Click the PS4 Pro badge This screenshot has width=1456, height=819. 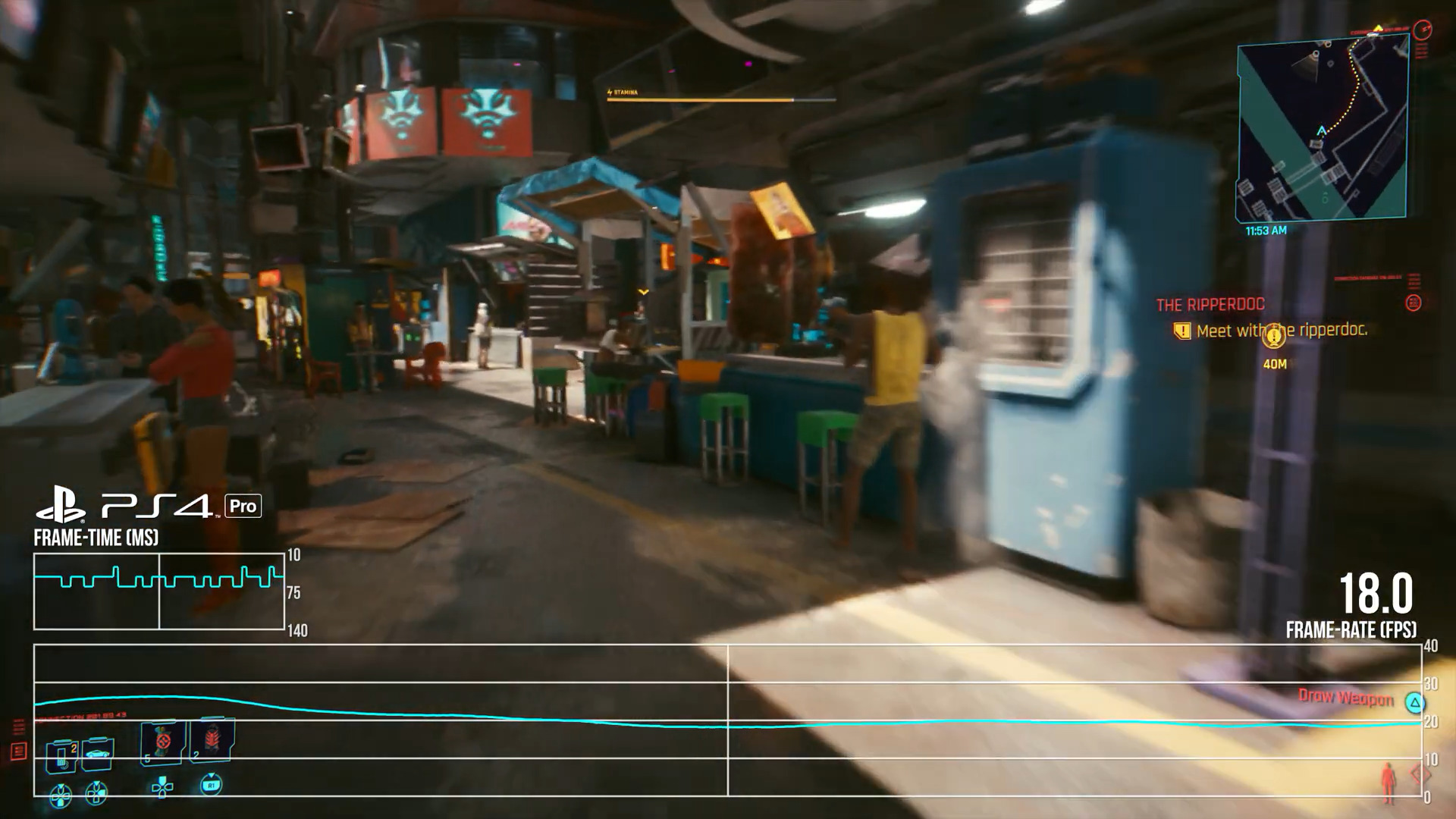point(243,506)
